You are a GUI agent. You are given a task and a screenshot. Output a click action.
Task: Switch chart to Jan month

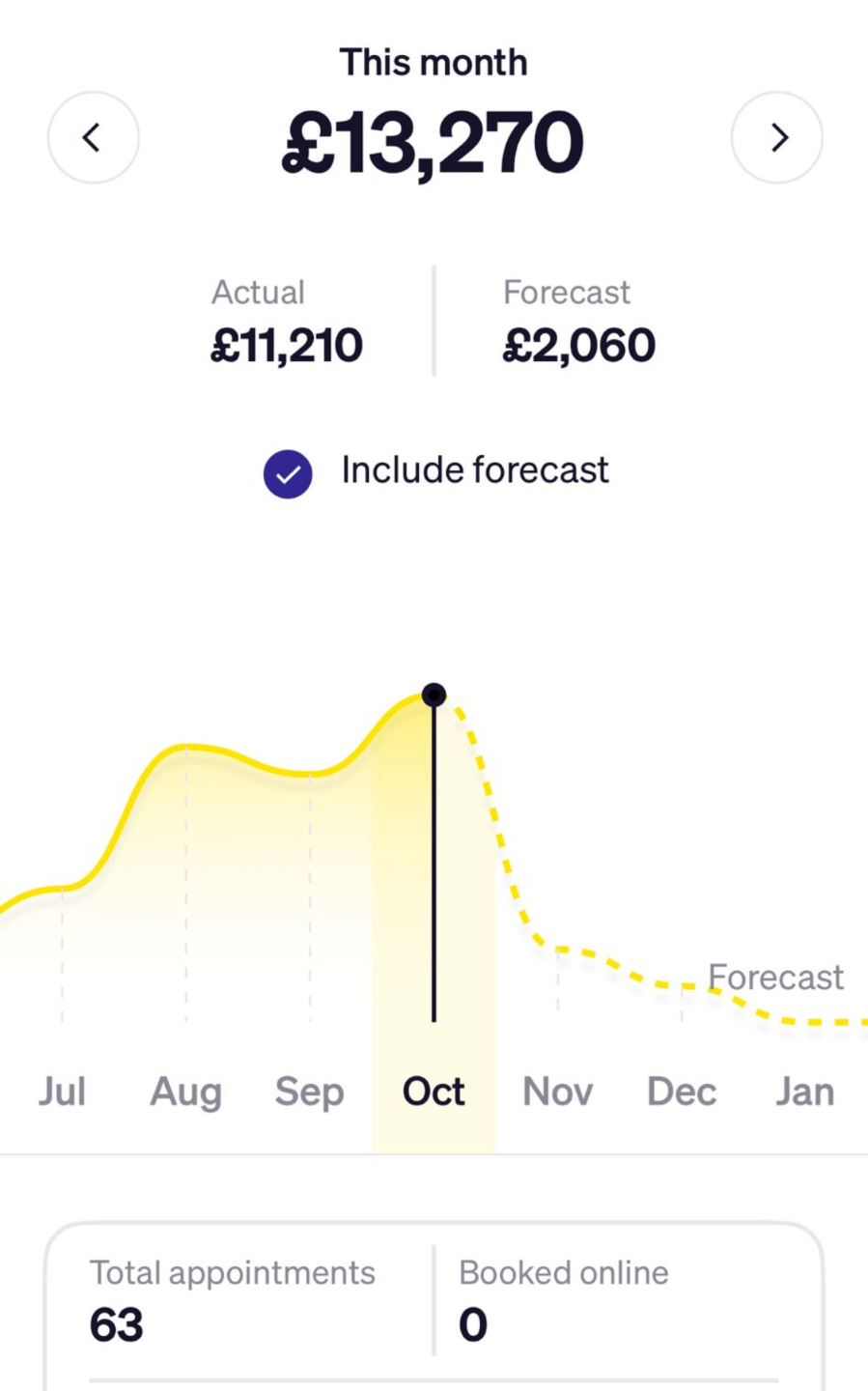click(804, 1092)
